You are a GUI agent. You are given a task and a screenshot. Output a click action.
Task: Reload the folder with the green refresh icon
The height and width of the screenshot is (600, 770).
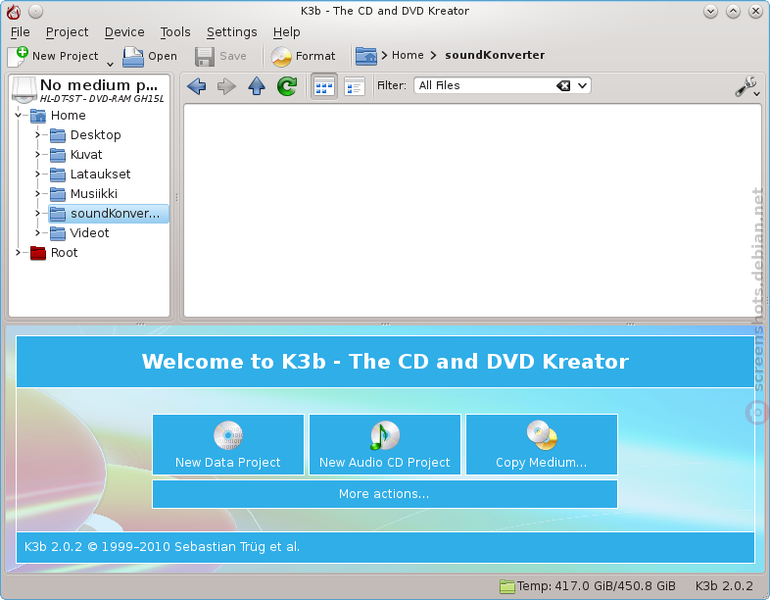click(x=287, y=86)
